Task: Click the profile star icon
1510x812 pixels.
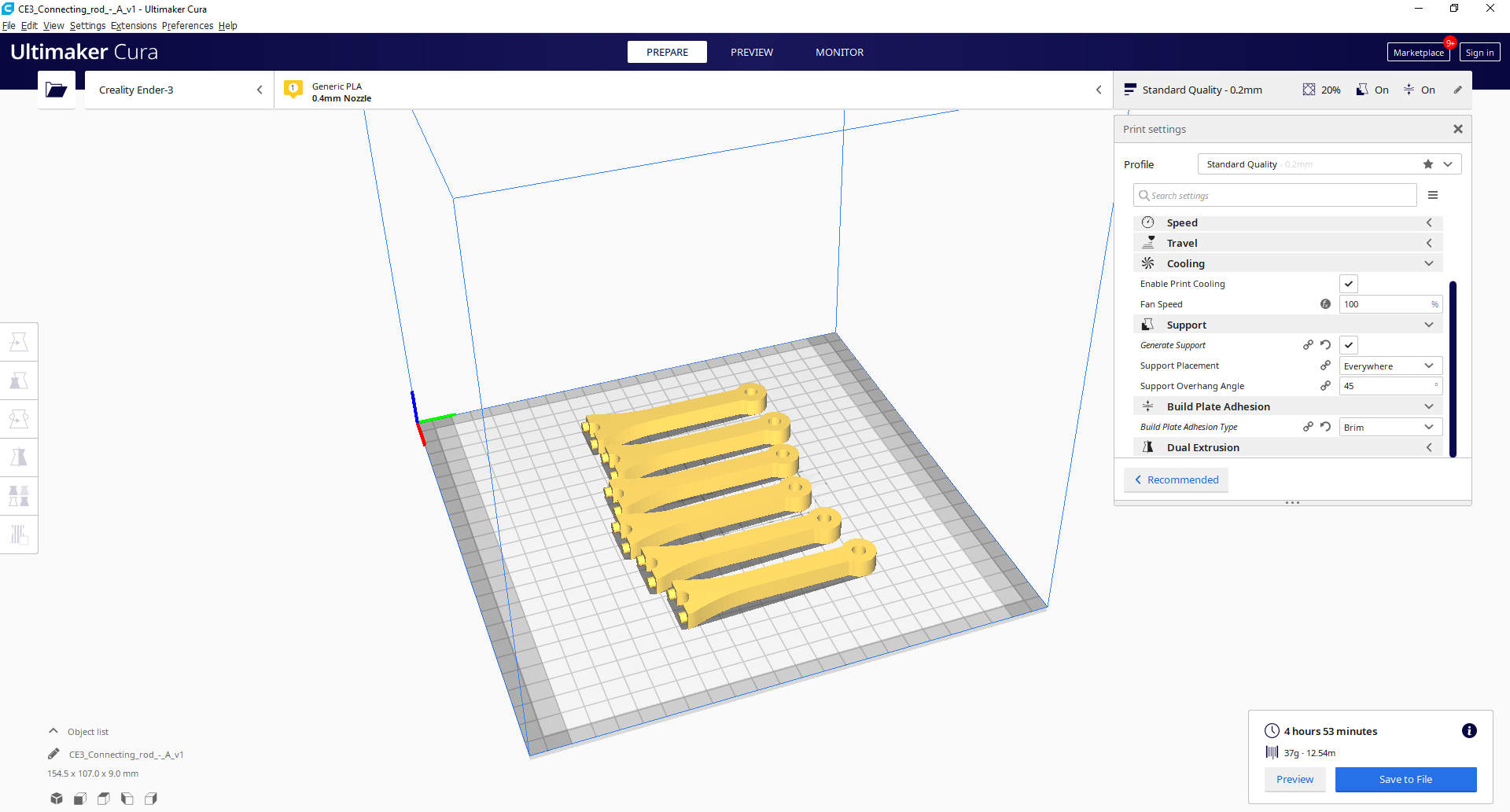Action: click(1428, 164)
